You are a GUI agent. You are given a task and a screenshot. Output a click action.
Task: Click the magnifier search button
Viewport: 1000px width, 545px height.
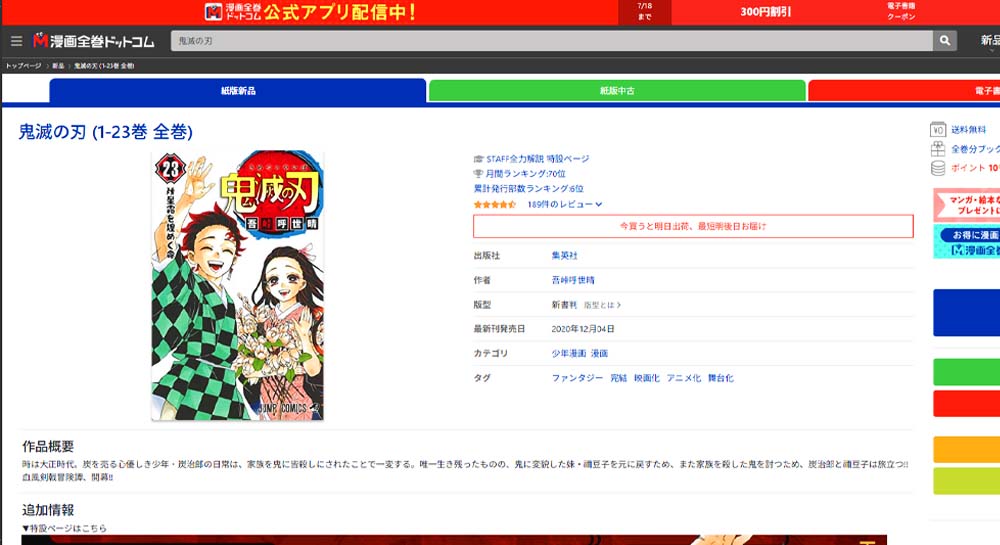[x=945, y=41]
